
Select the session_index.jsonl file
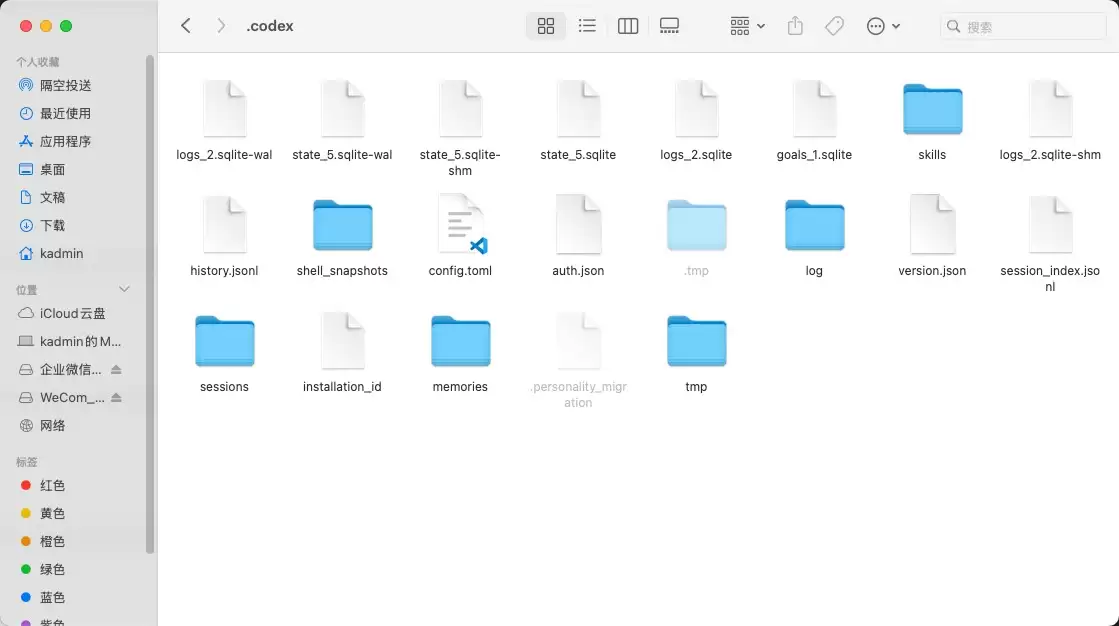coord(1050,243)
